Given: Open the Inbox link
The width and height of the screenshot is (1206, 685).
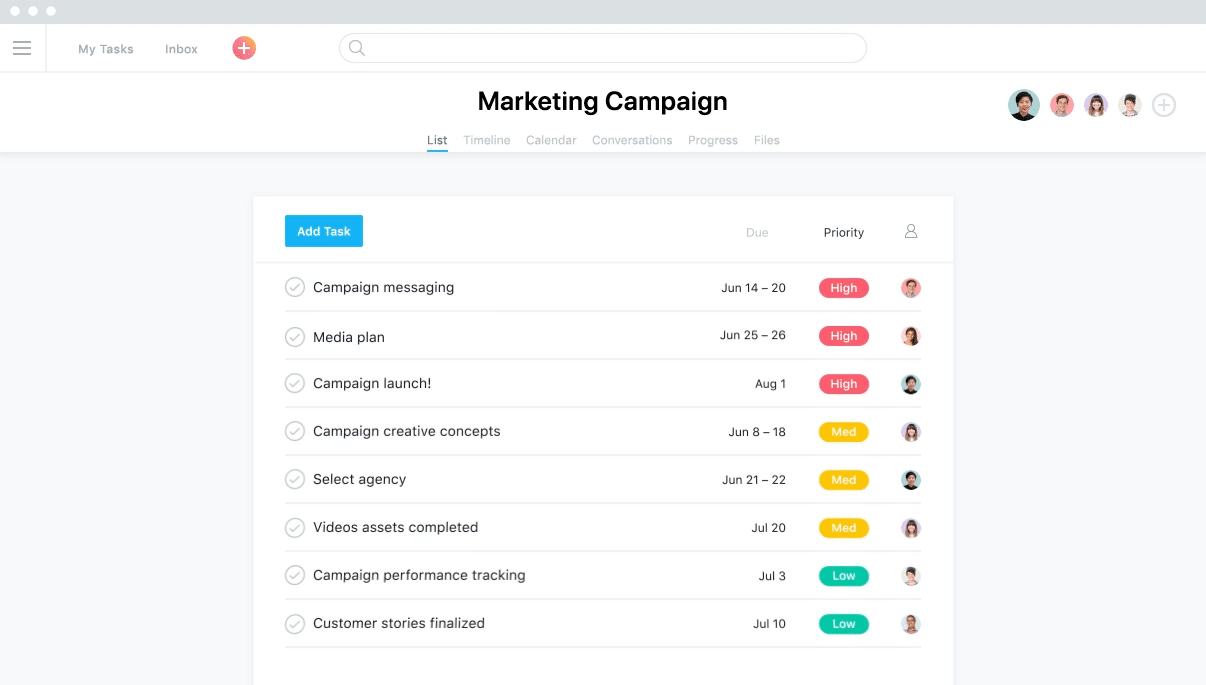Looking at the screenshot, I should click(x=180, y=48).
